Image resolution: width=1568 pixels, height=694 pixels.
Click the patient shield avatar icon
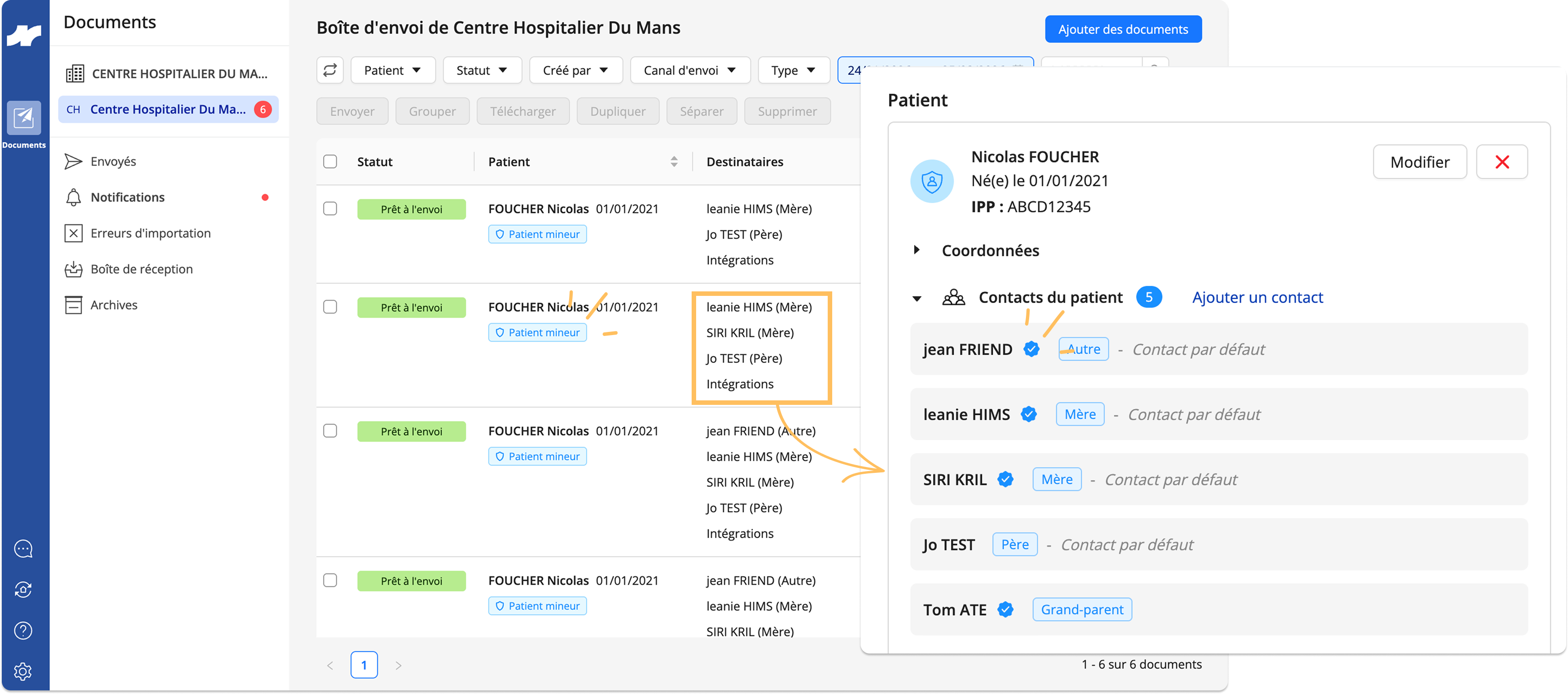[931, 181]
